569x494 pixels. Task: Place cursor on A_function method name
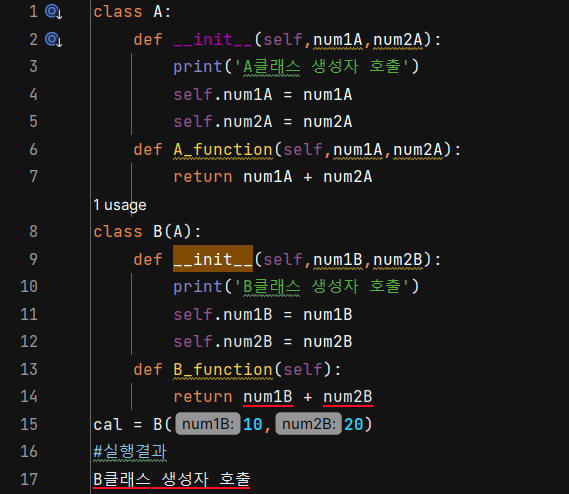pyautogui.click(x=223, y=149)
